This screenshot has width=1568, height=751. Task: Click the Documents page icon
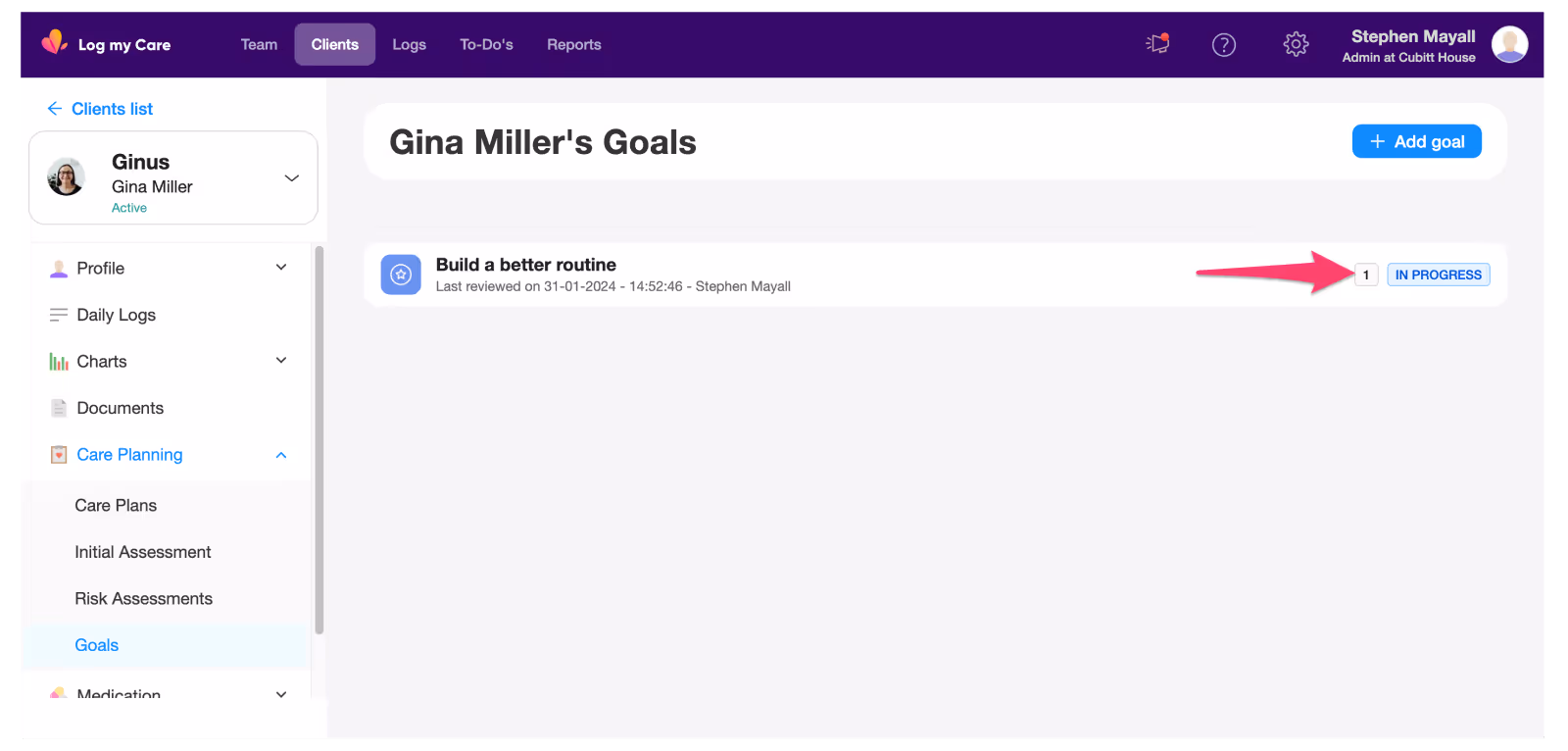(x=59, y=408)
